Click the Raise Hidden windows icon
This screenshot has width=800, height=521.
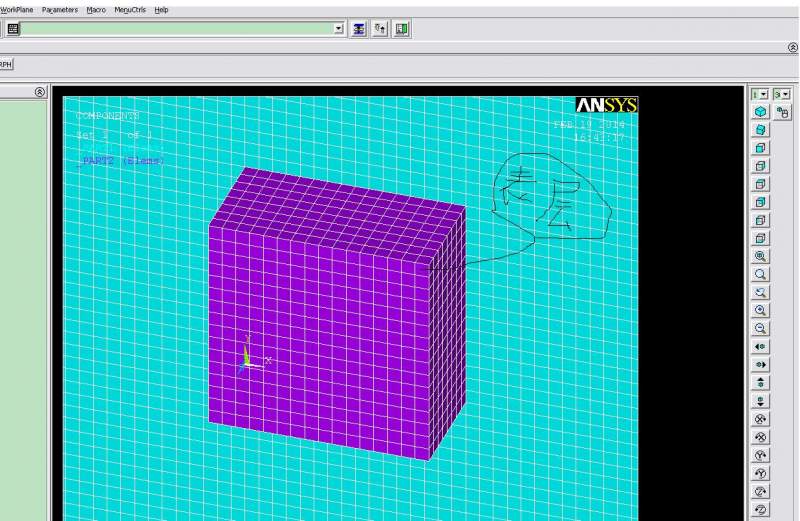click(359, 29)
